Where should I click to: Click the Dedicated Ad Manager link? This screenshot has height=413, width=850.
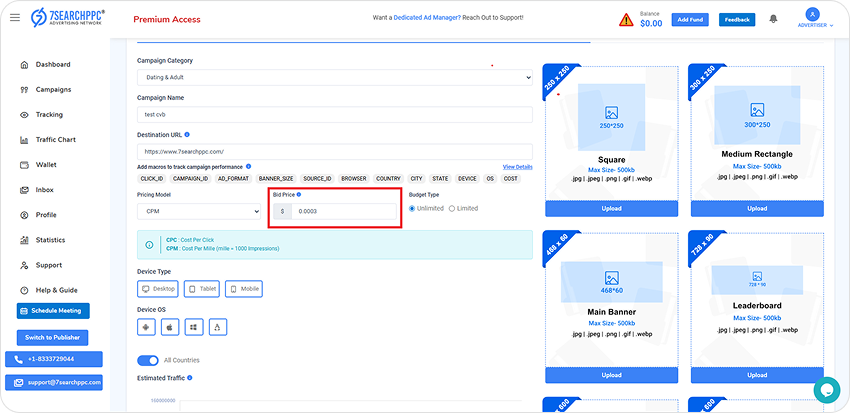click(x=427, y=18)
